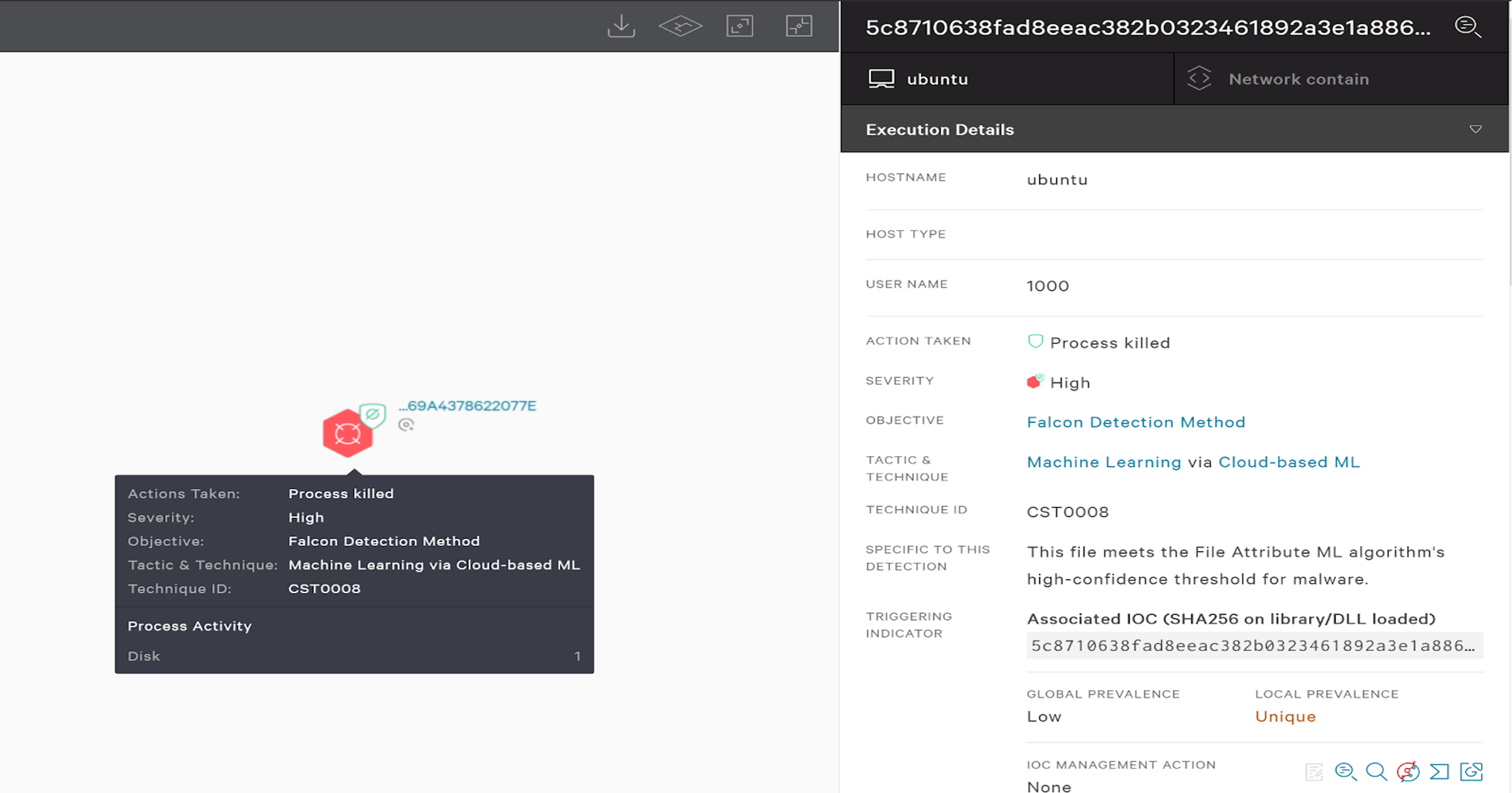Click the green shield icon beside Process killed
This screenshot has width=1512, height=793.
tap(1036, 342)
